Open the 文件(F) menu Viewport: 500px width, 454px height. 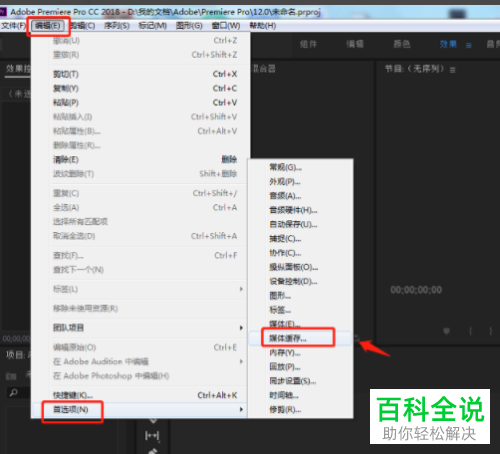point(13,26)
